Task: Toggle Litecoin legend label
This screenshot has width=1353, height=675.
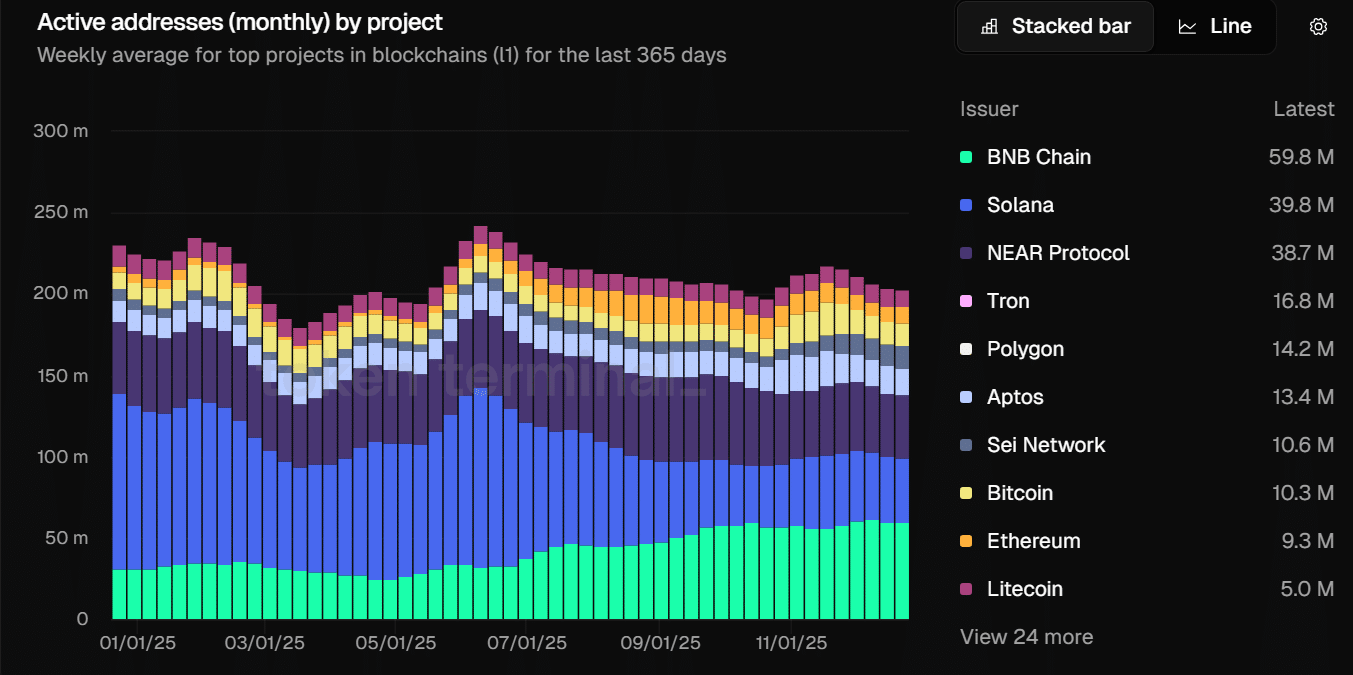Action: coord(1025,589)
